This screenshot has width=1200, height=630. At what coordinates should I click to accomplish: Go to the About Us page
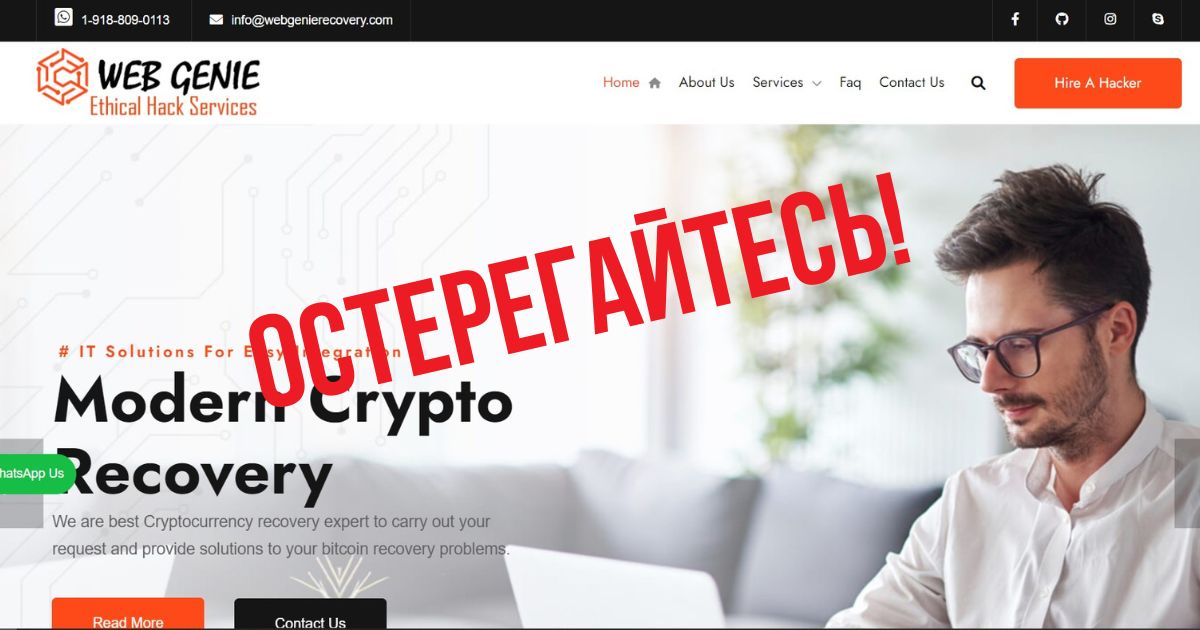706,83
